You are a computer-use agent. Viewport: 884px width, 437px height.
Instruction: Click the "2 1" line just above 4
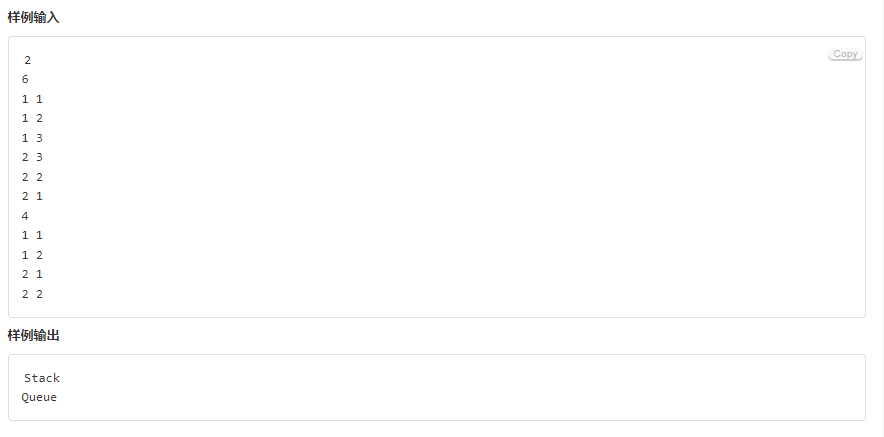point(32,196)
